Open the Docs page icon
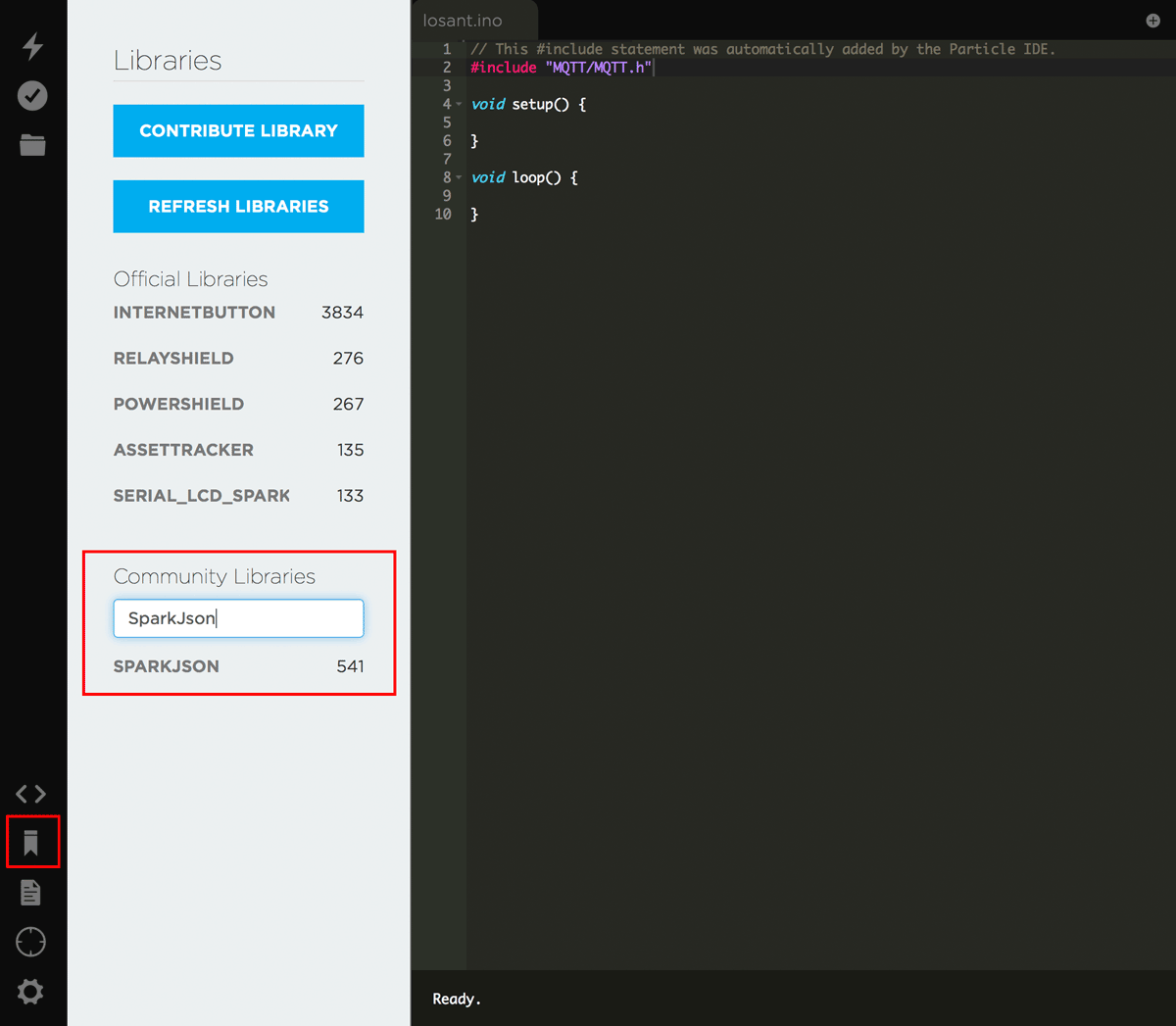1176x1026 pixels. pos(31,893)
